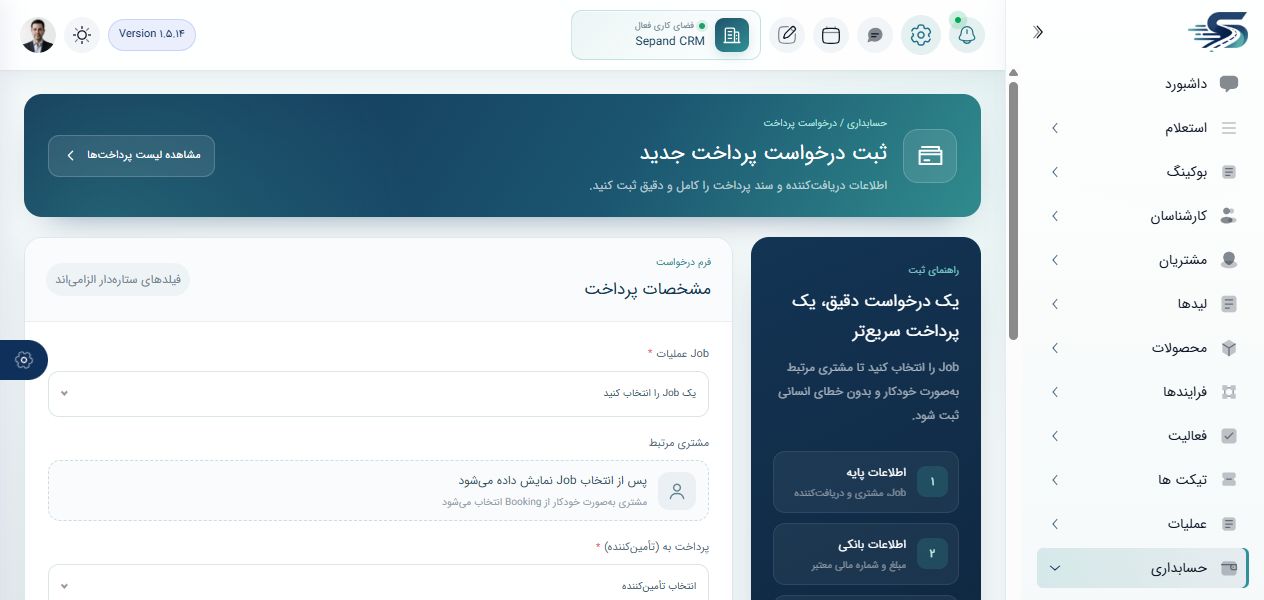Select step 1 اطلاعات پایه
1264x600 pixels.
[866, 481]
